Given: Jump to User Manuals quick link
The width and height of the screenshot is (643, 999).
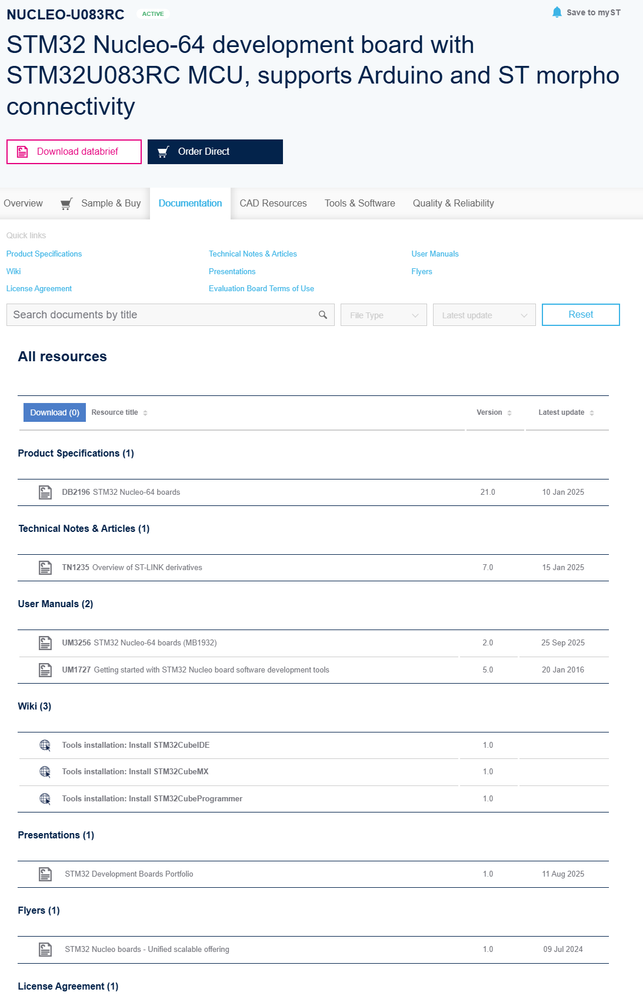Looking at the screenshot, I should pyautogui.click(x=435, y=254).
